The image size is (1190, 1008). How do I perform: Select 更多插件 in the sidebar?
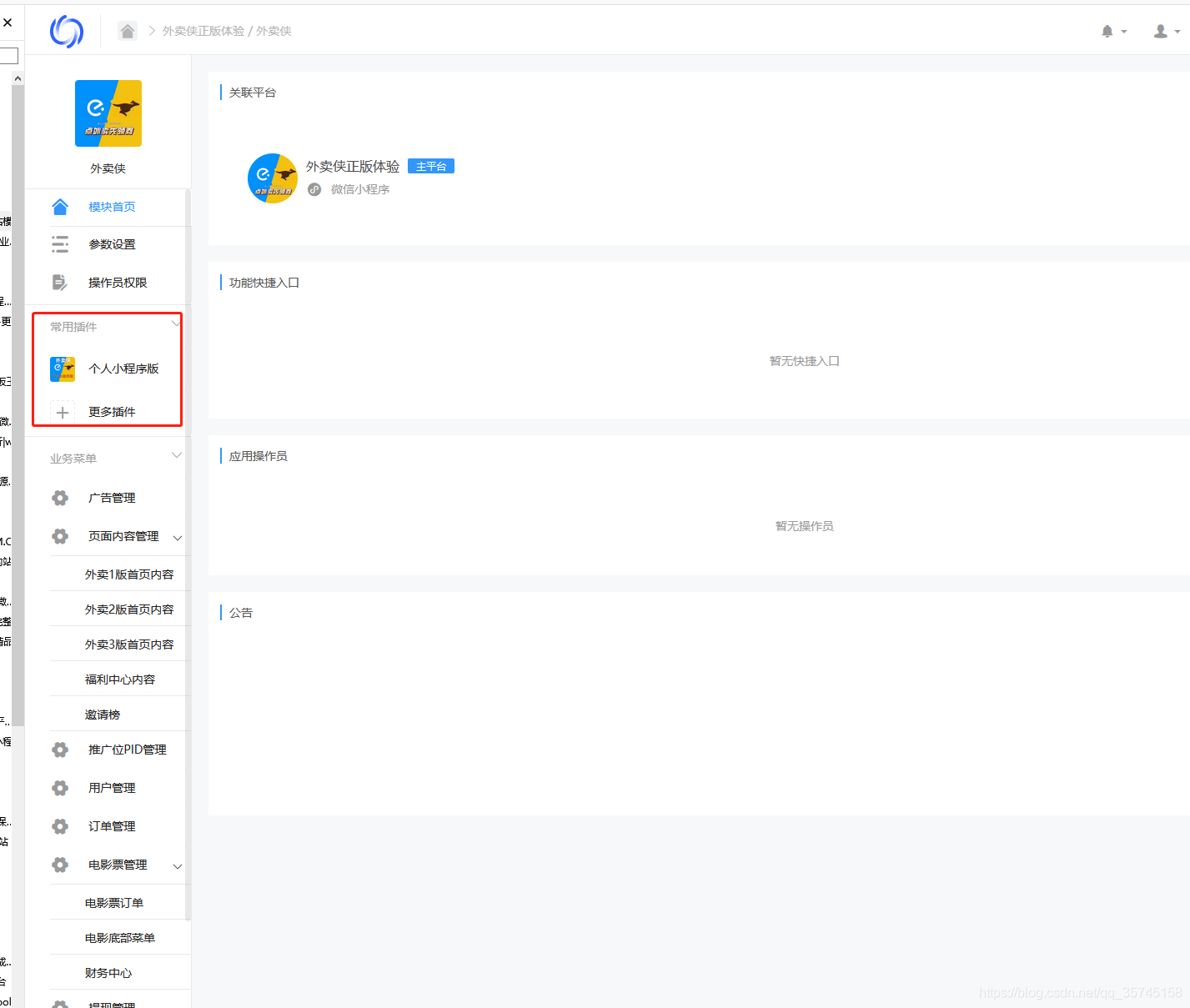[112, 412]
